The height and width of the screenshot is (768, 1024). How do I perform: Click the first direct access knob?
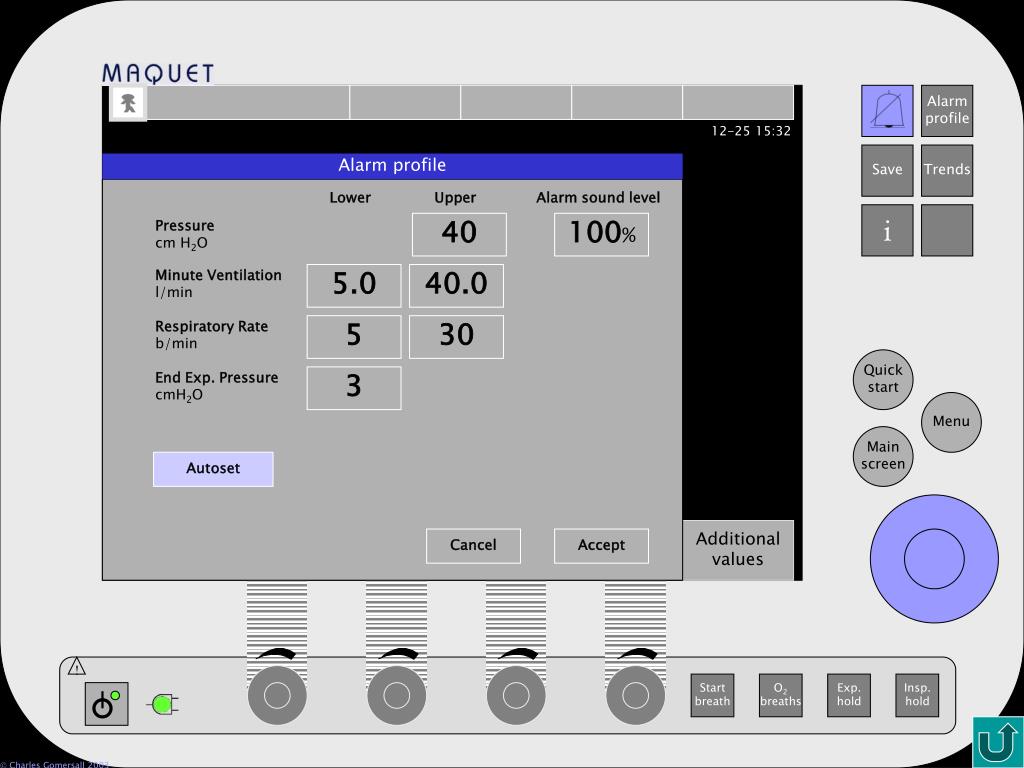click(x=277, y=696)
